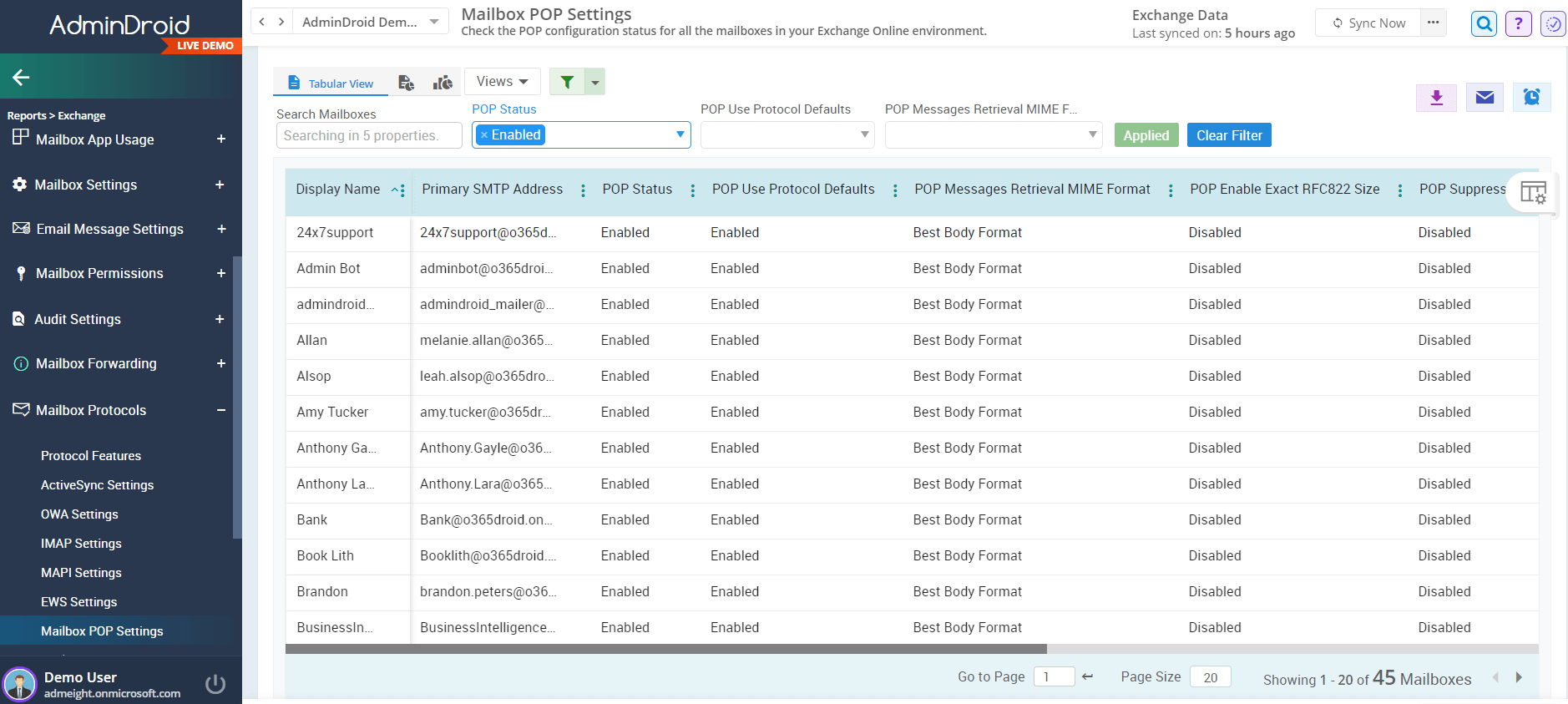Click the email report envelope icon
The height and width of the screenshot is (704, 1568).
click(1485, 98)
